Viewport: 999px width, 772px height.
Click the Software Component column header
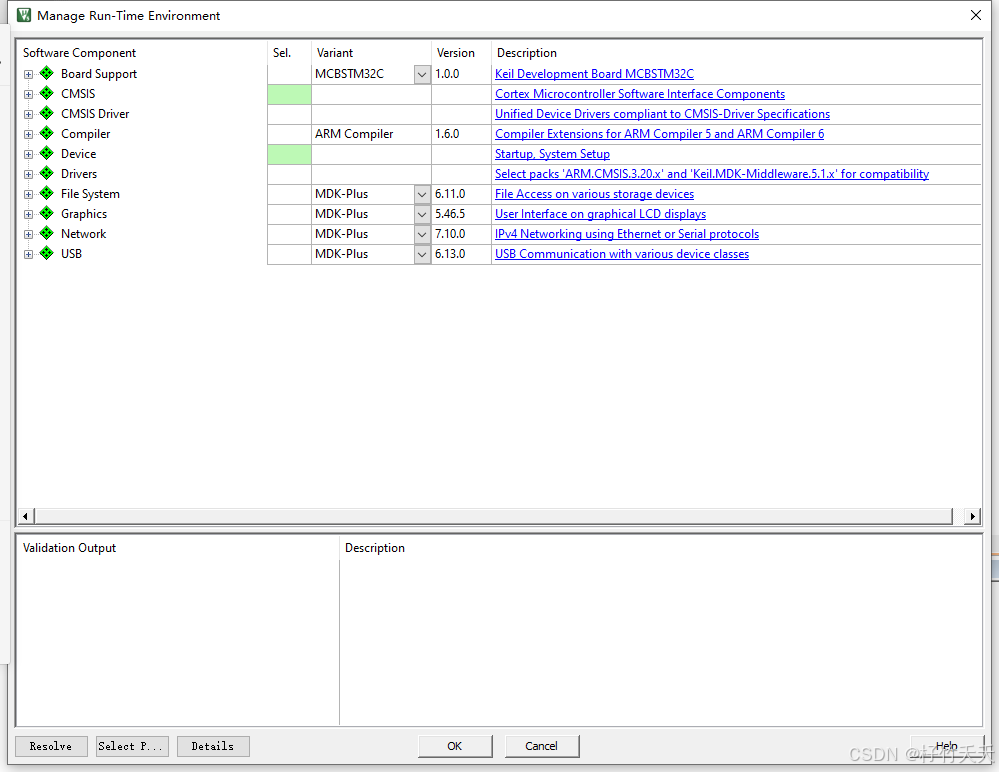pyautogui.click(x=80, y=53)
